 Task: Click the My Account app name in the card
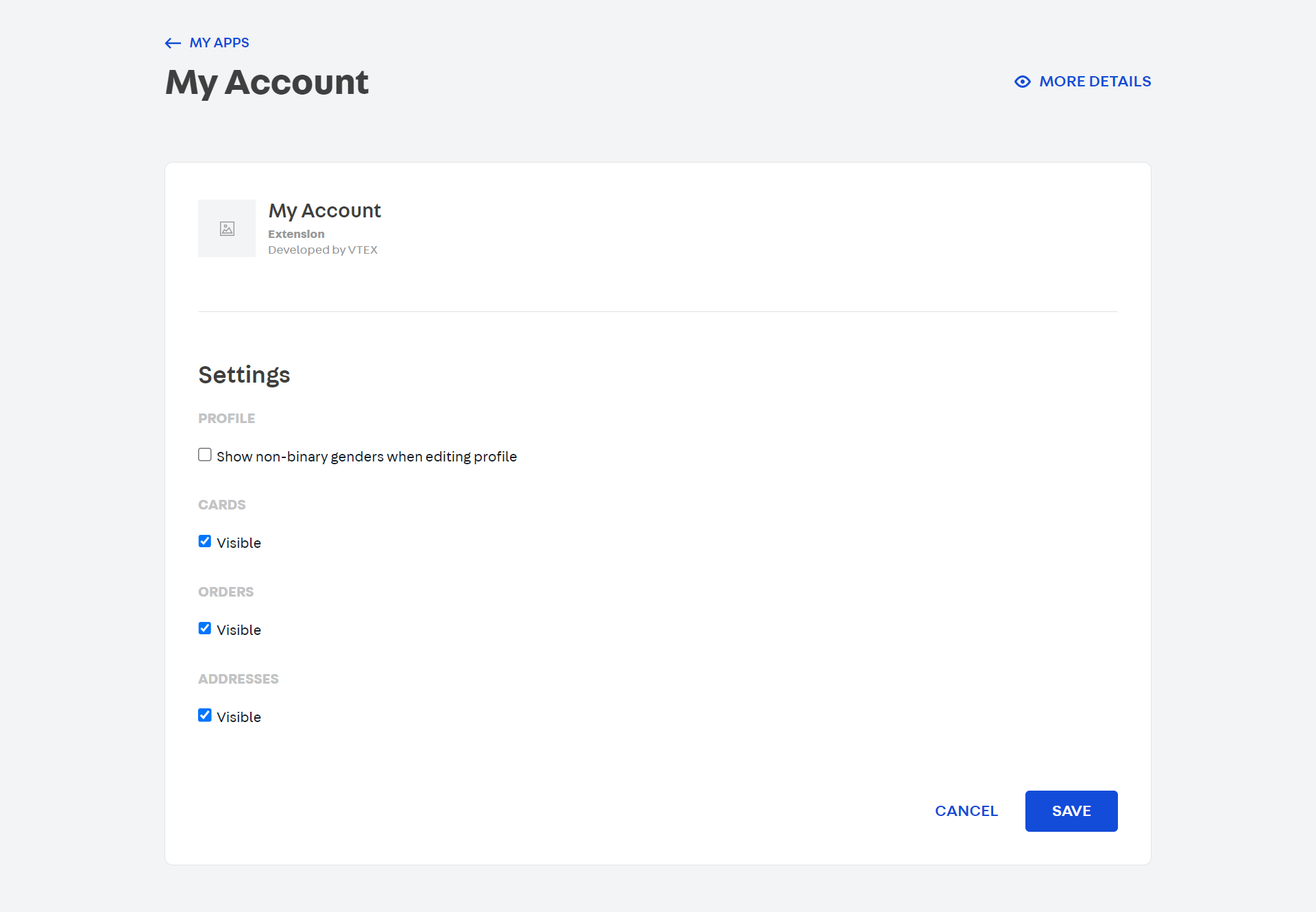(x=324, y=211)
